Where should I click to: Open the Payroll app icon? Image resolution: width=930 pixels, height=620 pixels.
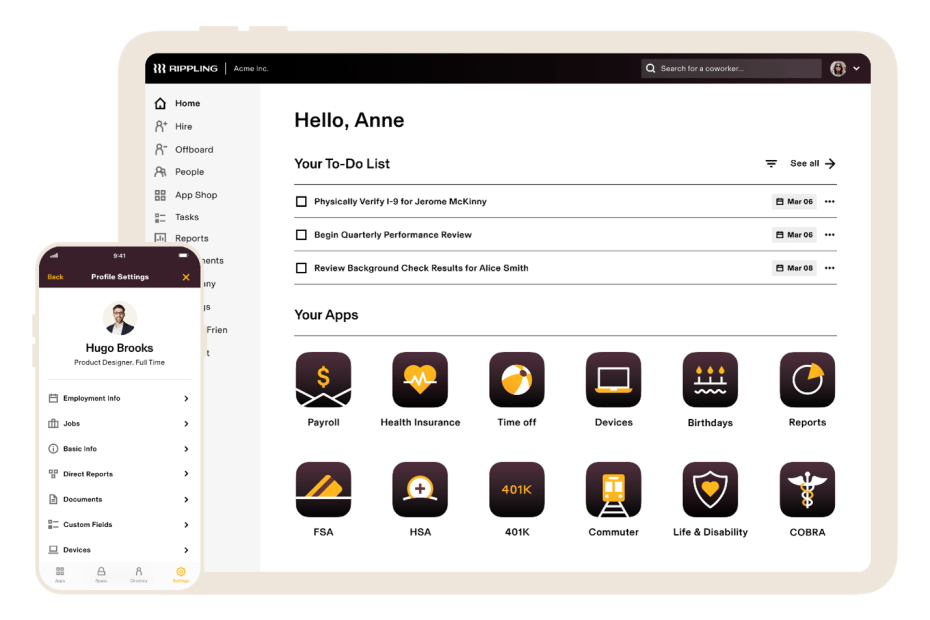tap(323, 380)
